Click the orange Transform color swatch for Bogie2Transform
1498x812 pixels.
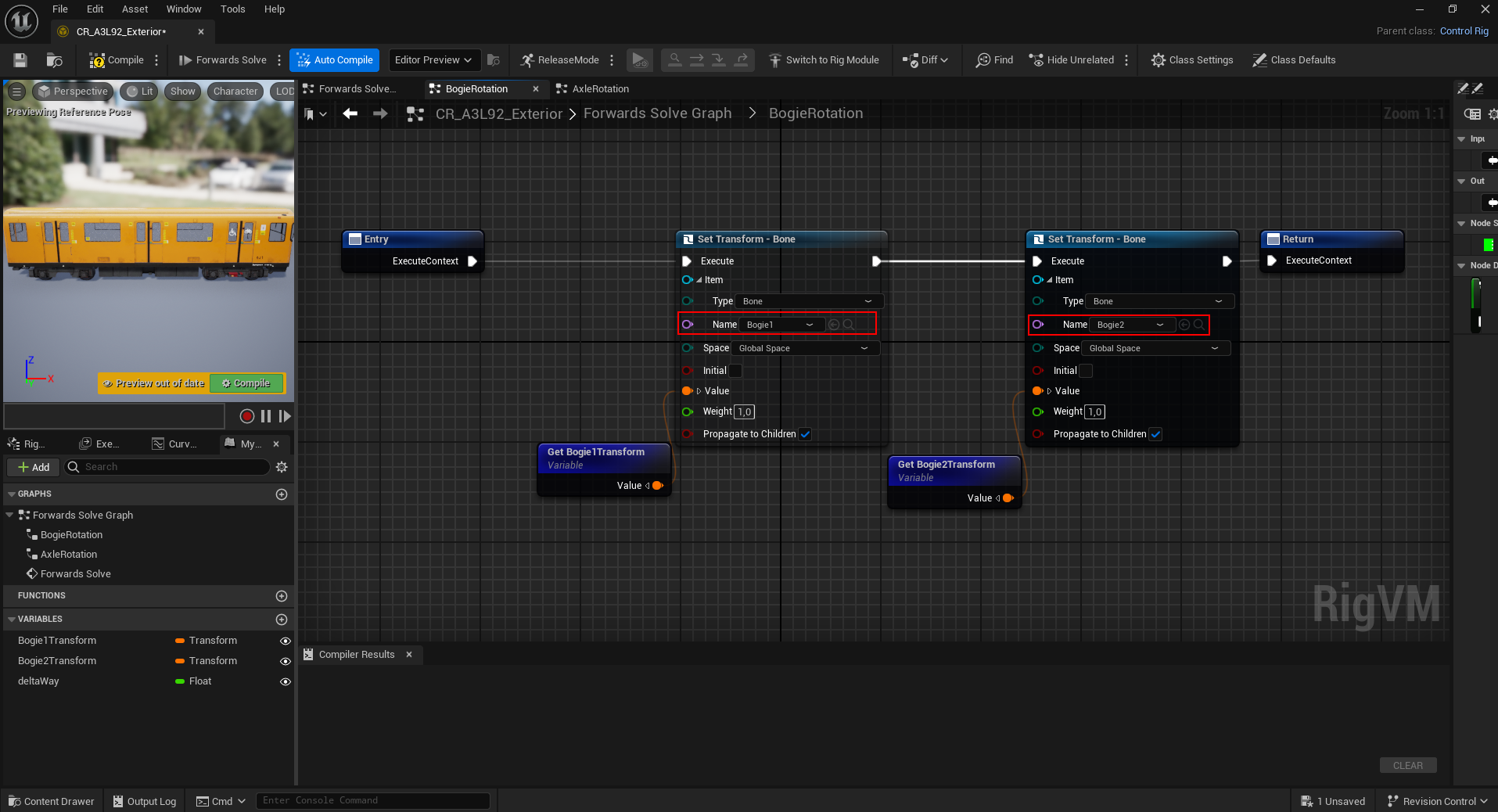(180, 661)
